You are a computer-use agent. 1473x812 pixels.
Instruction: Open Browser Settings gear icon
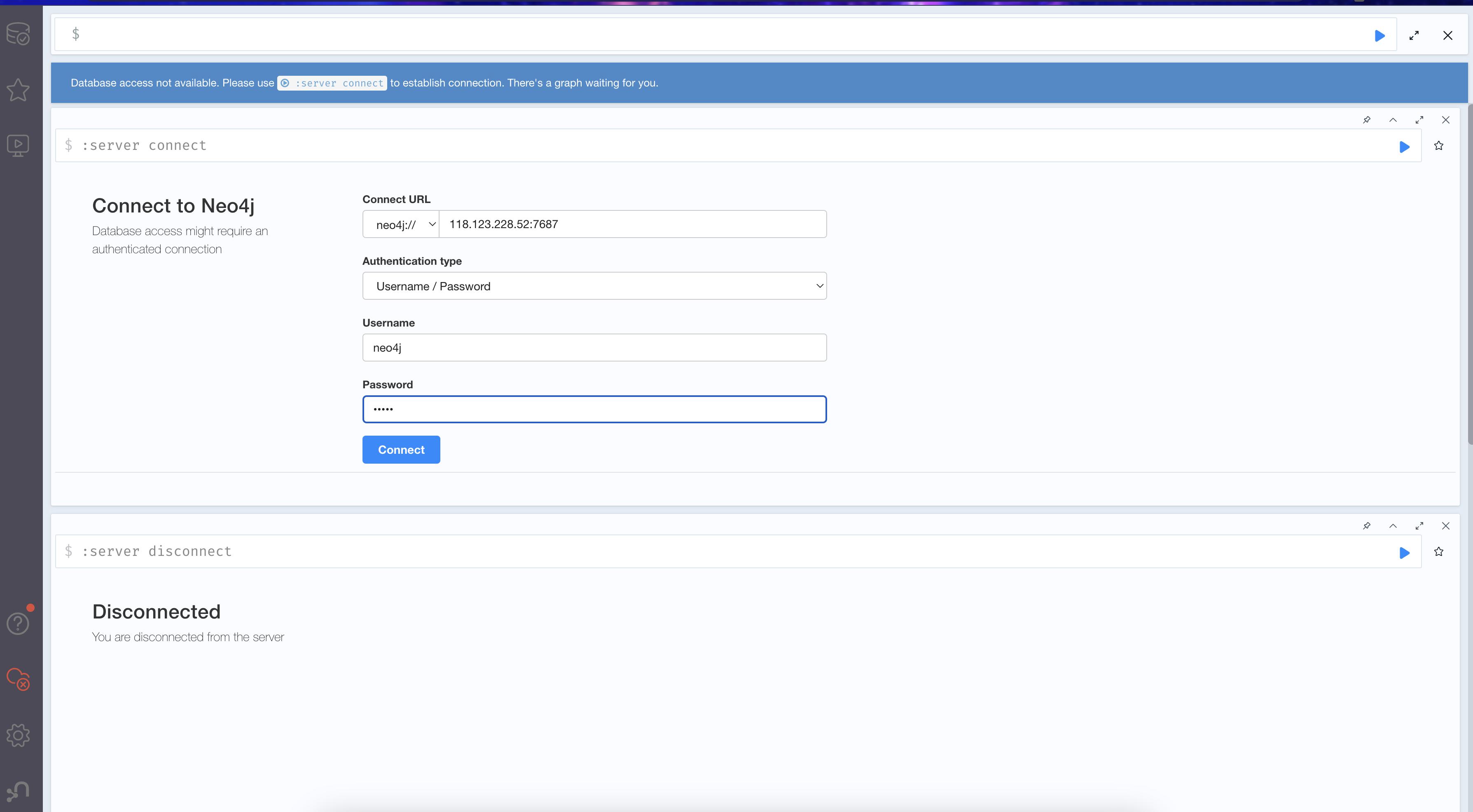pyautogui.click(x=18, y=735)
